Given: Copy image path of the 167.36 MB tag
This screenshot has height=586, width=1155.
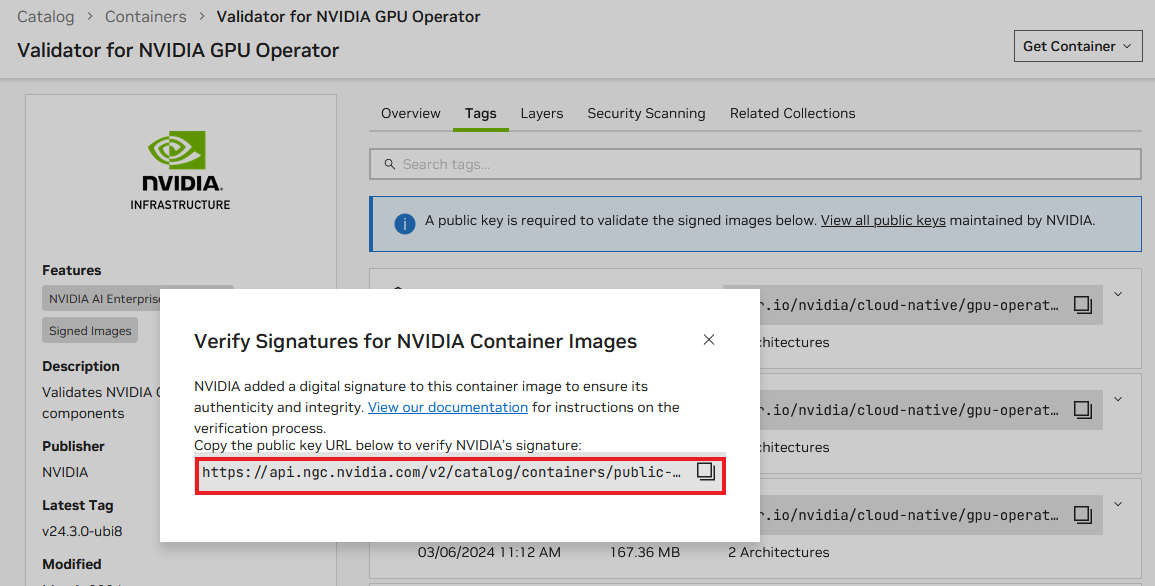Looking at the screenshot, I should tap(1082, 515).
